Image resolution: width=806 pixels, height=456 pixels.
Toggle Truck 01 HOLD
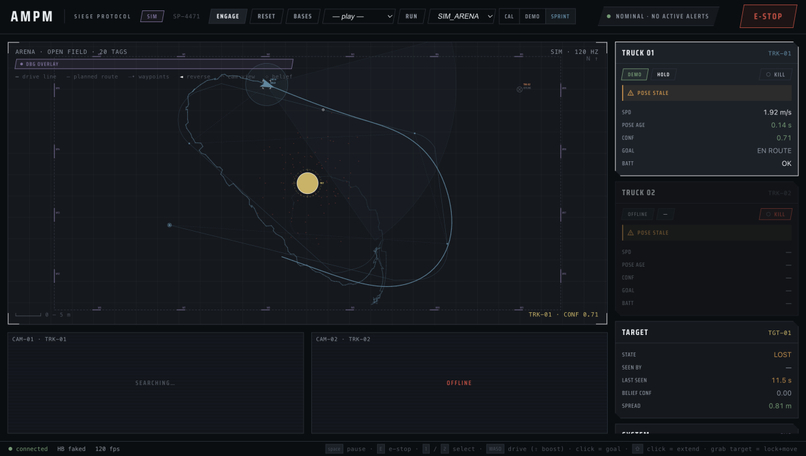pos(663,75)
